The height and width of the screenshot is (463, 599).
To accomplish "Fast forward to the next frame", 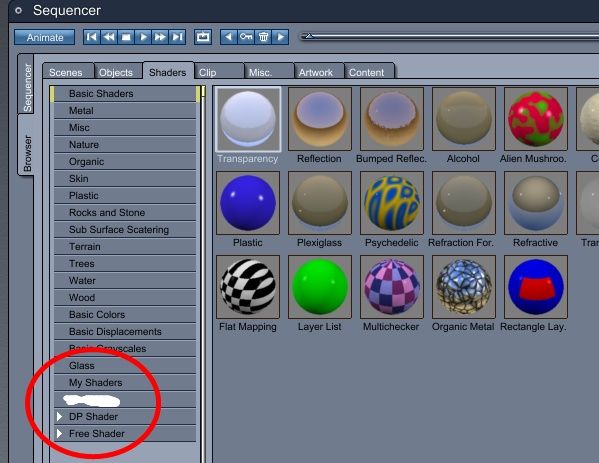I will (160, 37).
